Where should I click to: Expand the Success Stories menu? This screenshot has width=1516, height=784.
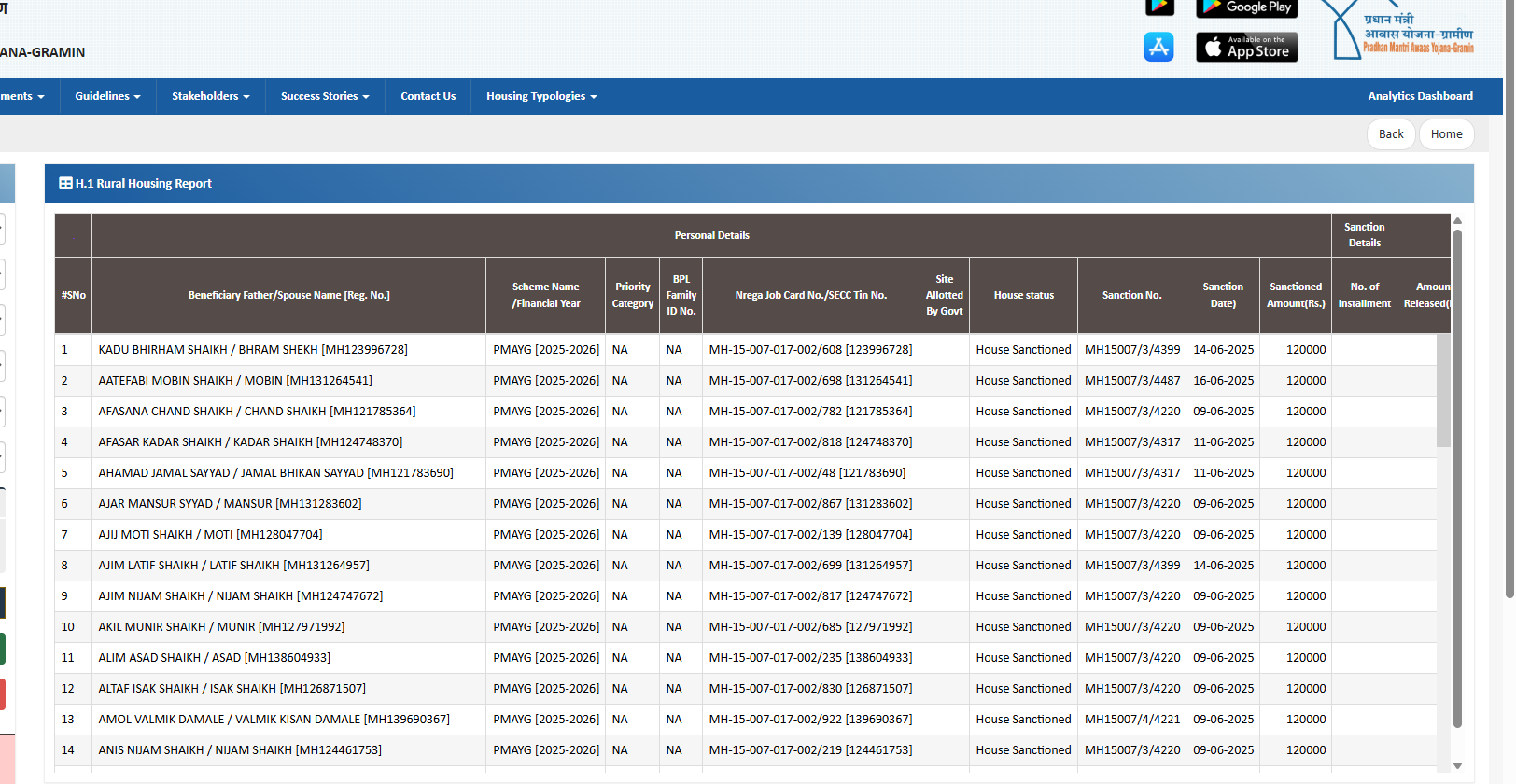click(x=325, y=96)
